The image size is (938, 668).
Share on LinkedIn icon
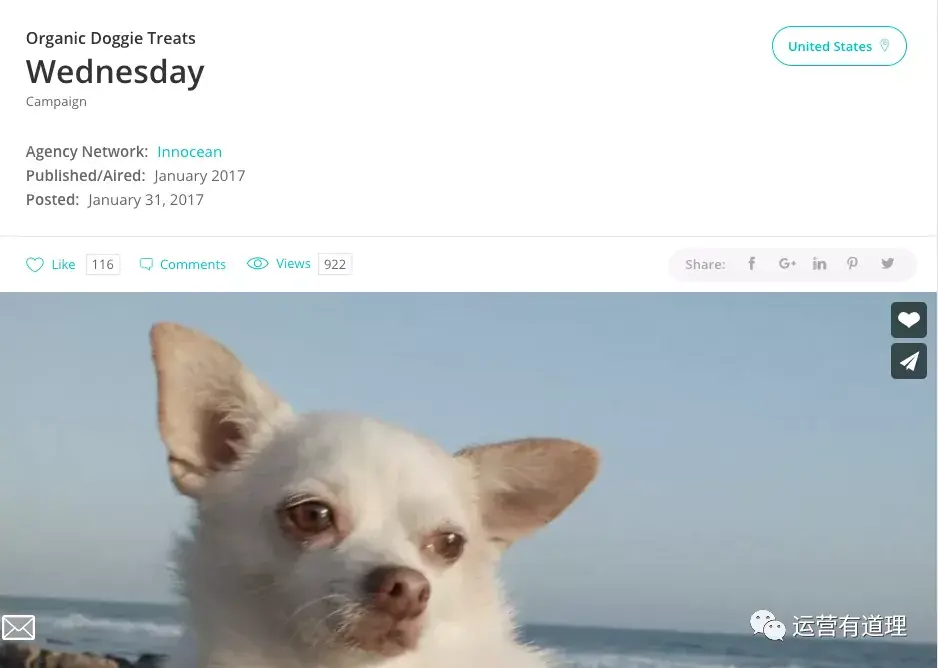[x=819, y=264]
